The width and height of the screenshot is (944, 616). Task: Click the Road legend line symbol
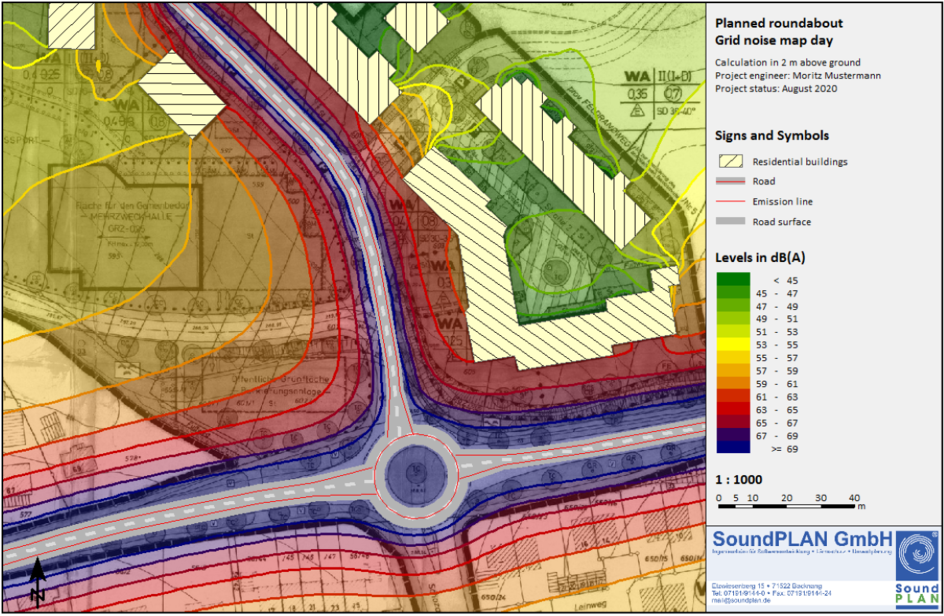(731, 182)
